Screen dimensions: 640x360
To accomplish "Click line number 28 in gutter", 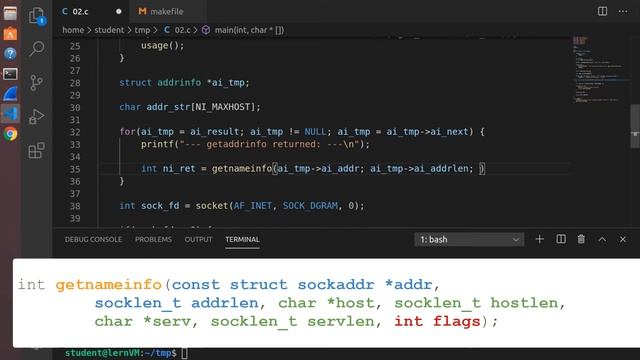I will coord(75,83).
